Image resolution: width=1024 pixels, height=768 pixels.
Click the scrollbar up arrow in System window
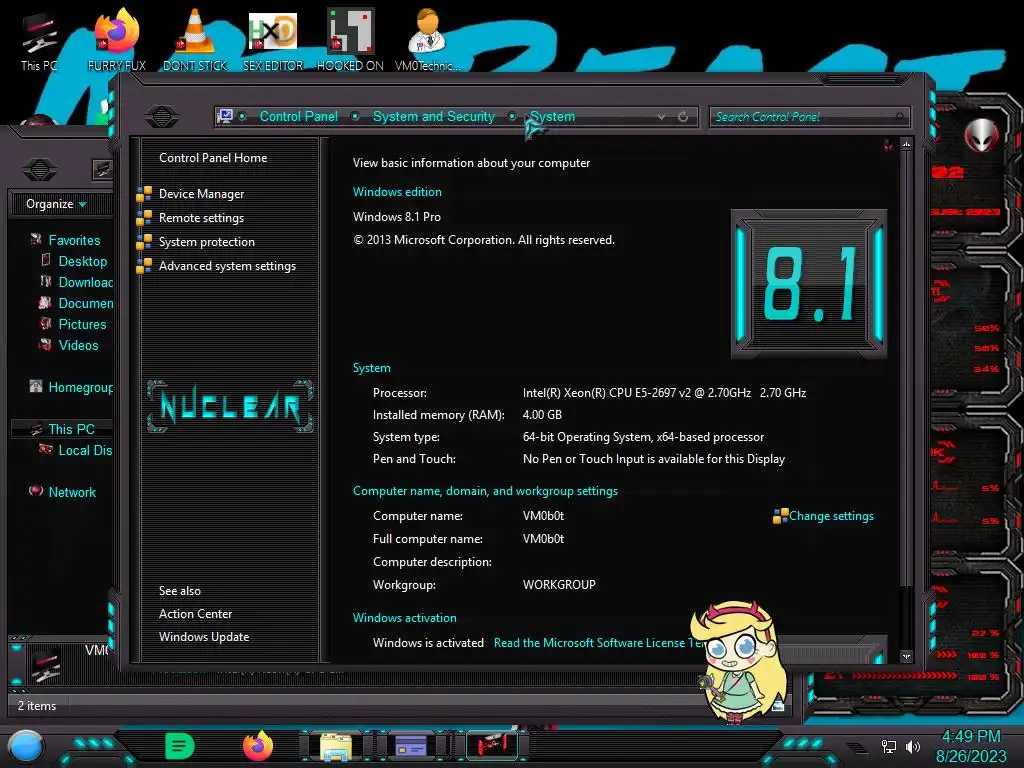point(906,144)
